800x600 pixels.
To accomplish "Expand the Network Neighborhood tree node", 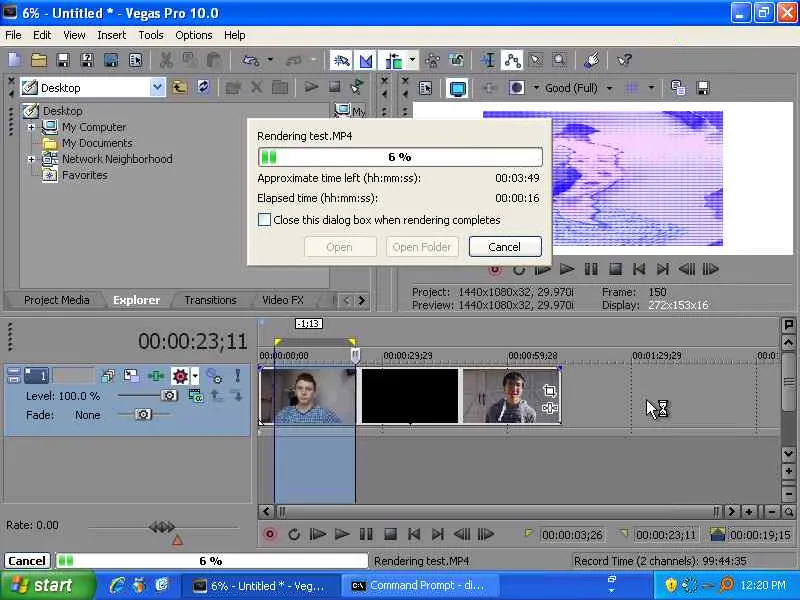I will click(x=31, y=159).
